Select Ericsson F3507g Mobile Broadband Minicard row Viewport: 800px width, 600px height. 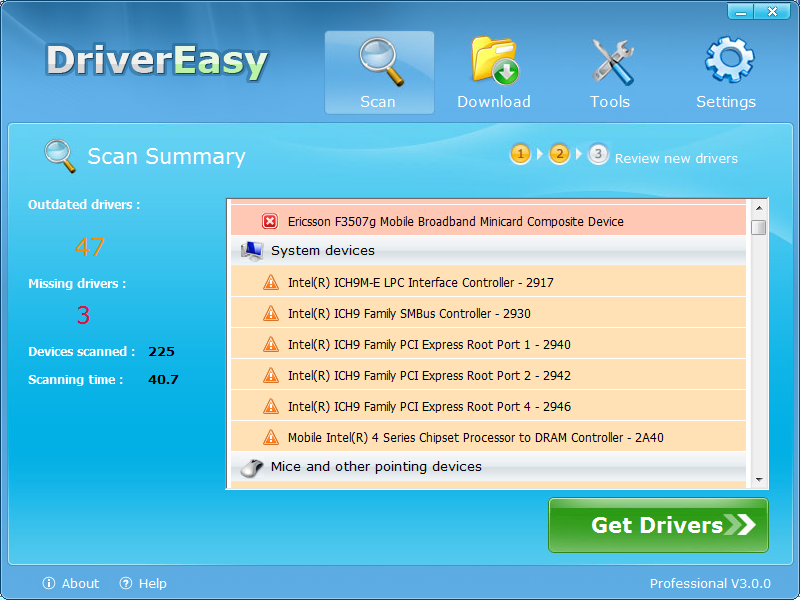click(x=488, y=221)
